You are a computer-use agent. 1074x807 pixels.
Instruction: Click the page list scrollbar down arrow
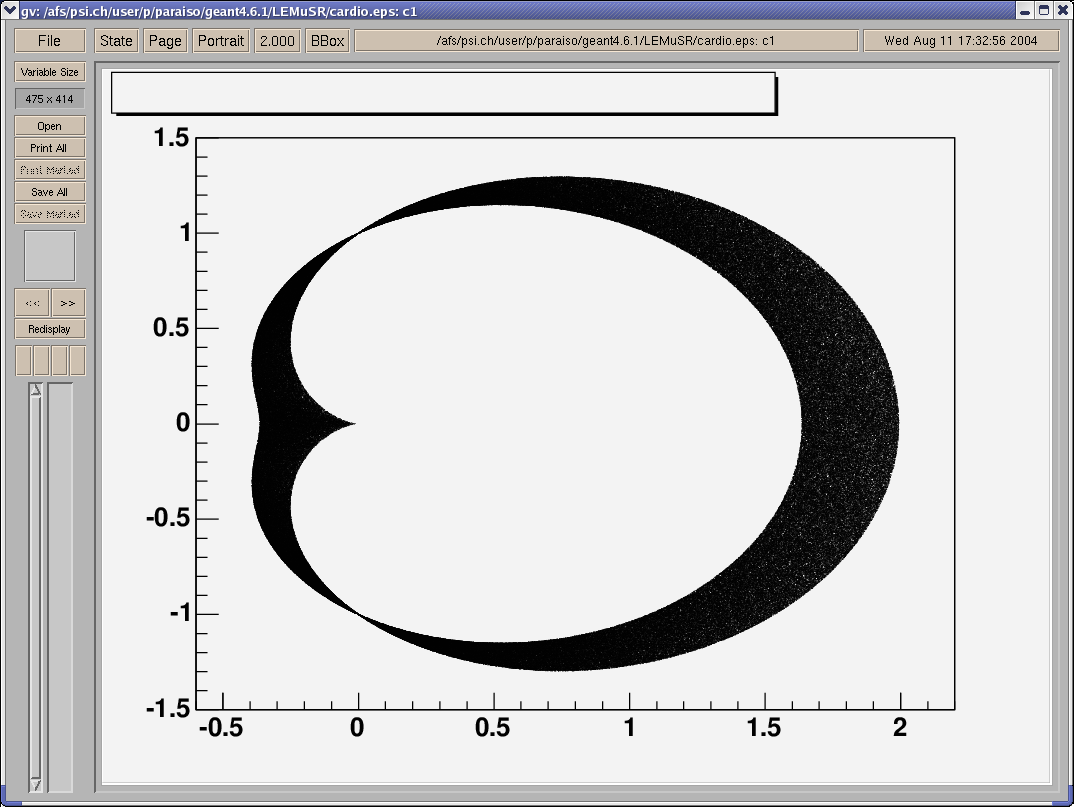[36, 785]
